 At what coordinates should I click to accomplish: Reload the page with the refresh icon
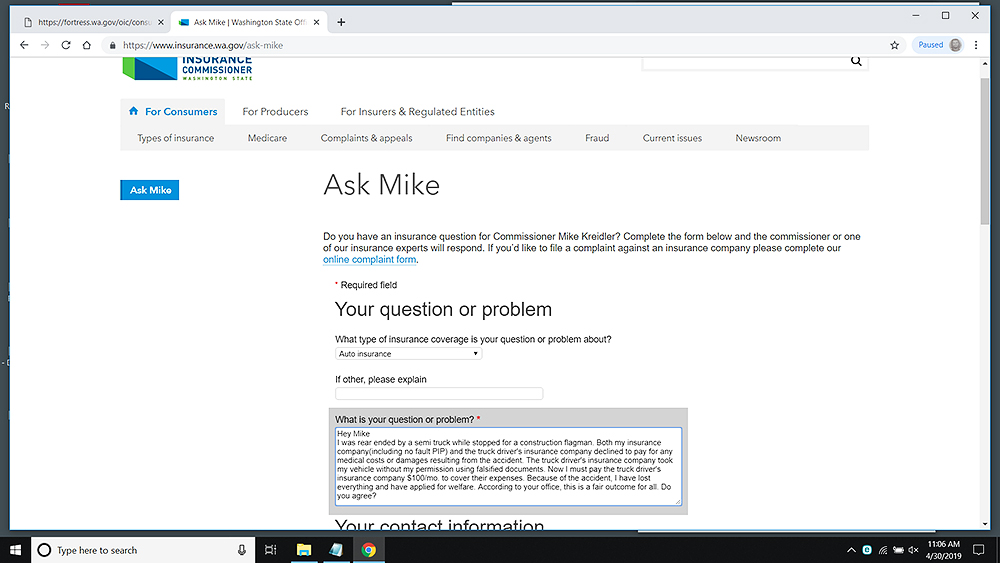pyautogui.click(x=66, y=45)
